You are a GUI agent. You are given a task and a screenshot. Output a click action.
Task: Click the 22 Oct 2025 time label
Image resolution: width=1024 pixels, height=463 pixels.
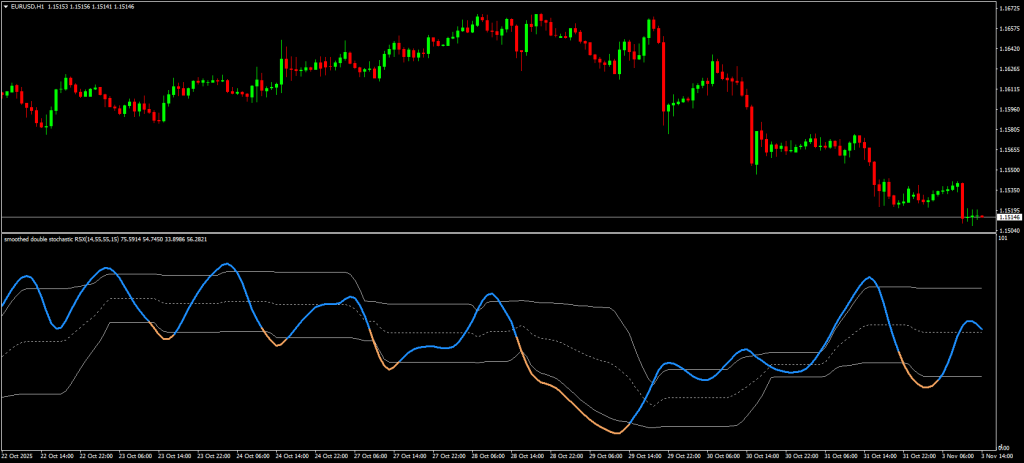(20, 455)
